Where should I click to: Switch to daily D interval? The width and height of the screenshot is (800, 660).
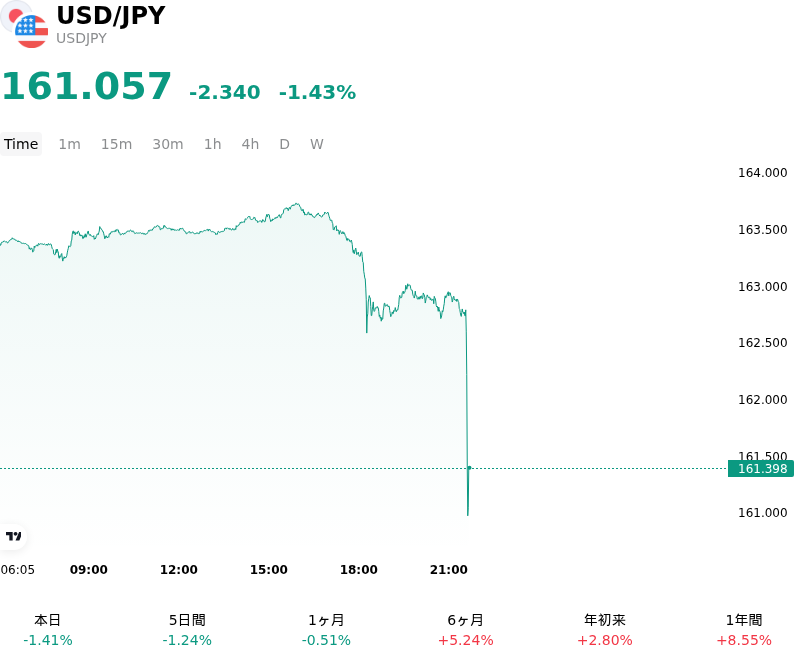(x=284, y=144)
